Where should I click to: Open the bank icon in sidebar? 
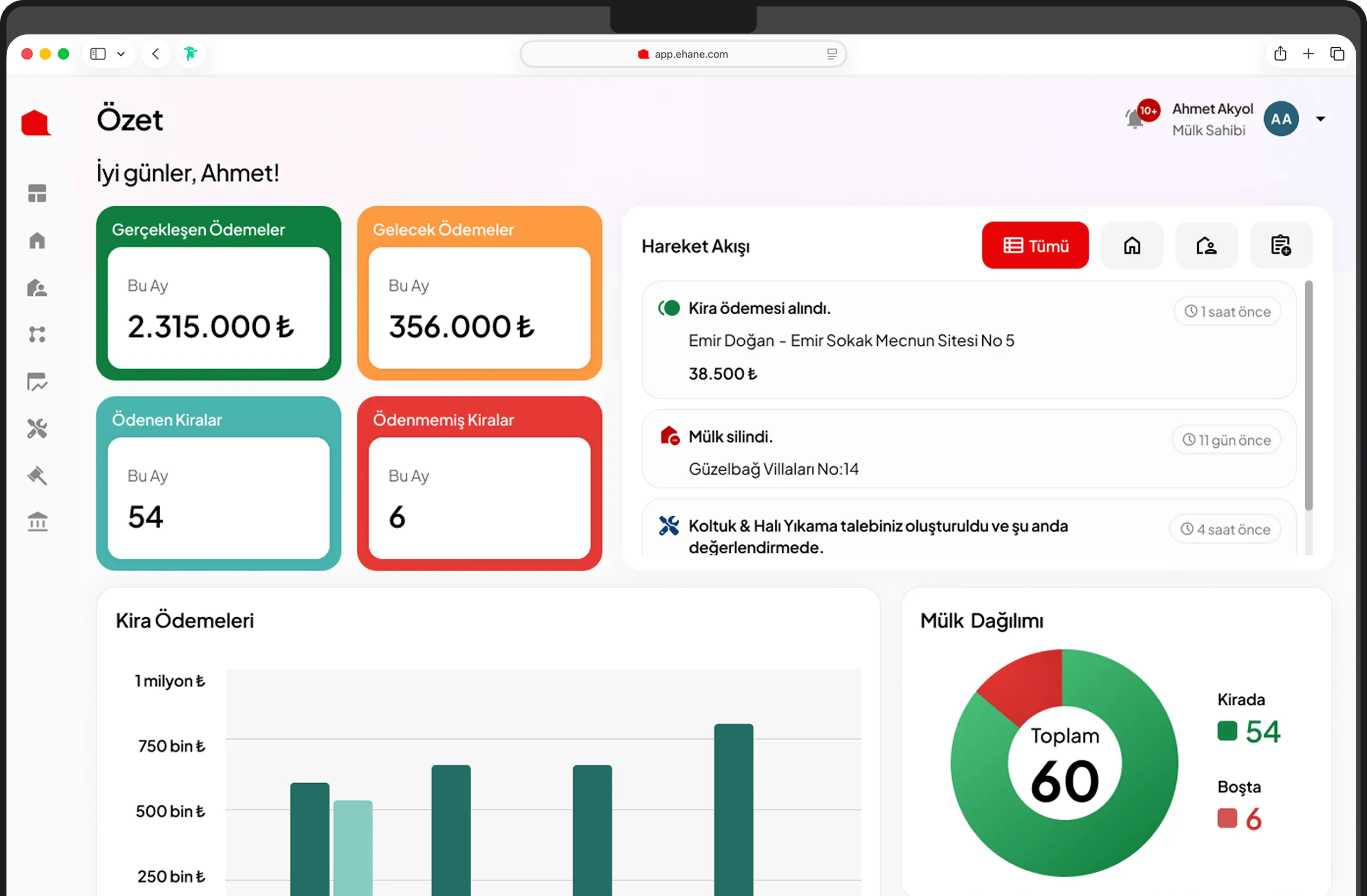coord(37,522)
